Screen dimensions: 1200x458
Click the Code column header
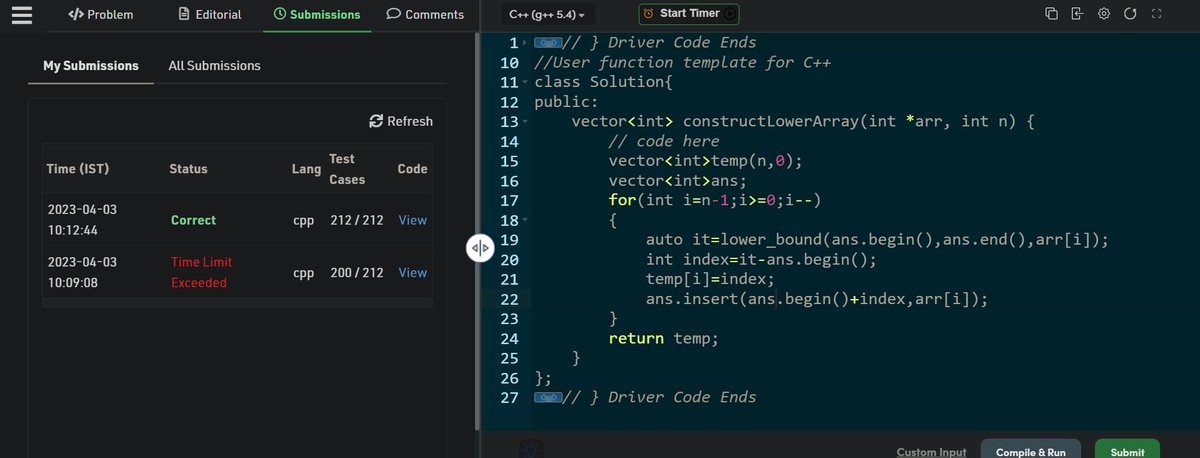point(412,169)
